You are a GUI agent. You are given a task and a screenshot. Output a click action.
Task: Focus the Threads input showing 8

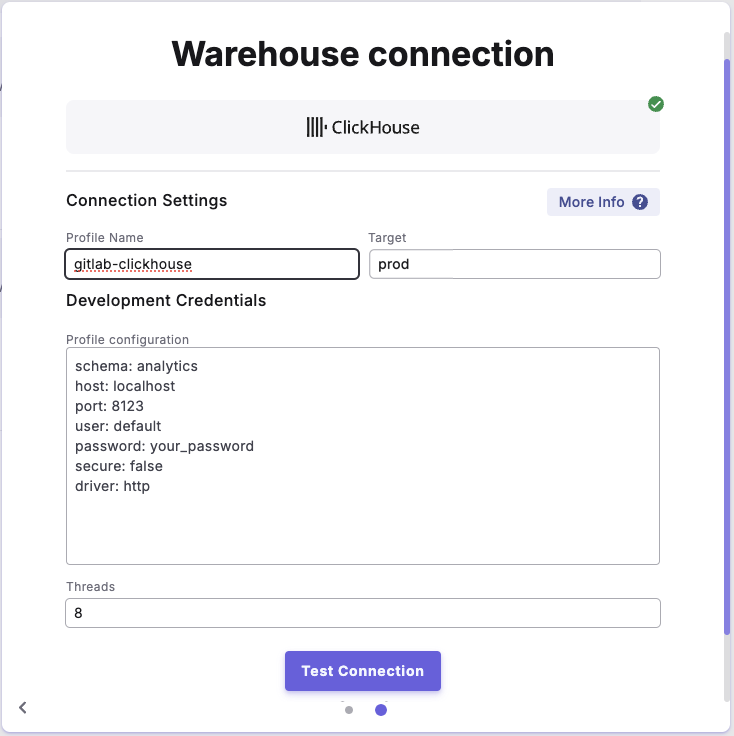click(362, 613)
